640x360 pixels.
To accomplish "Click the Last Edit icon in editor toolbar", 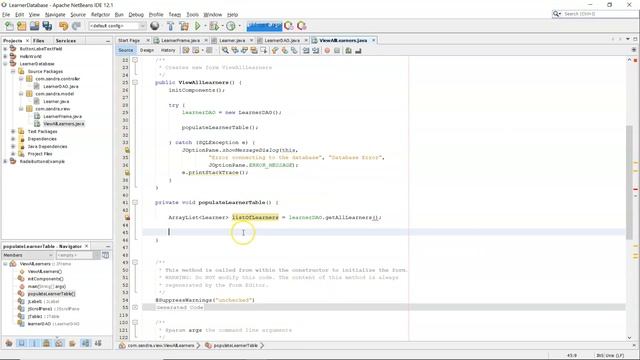I will [186, 50].
